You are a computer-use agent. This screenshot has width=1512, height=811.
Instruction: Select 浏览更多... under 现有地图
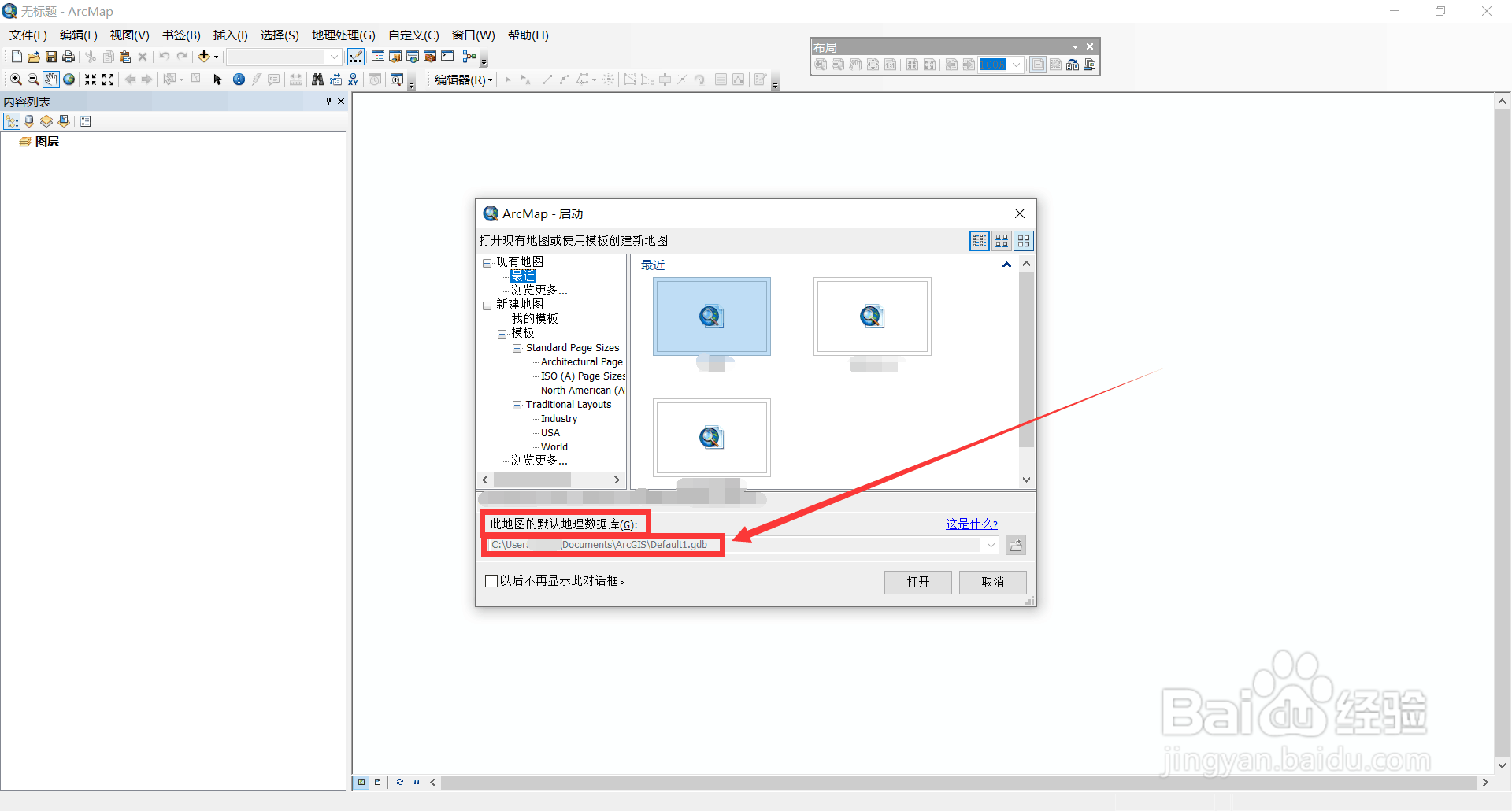[539, 291]
